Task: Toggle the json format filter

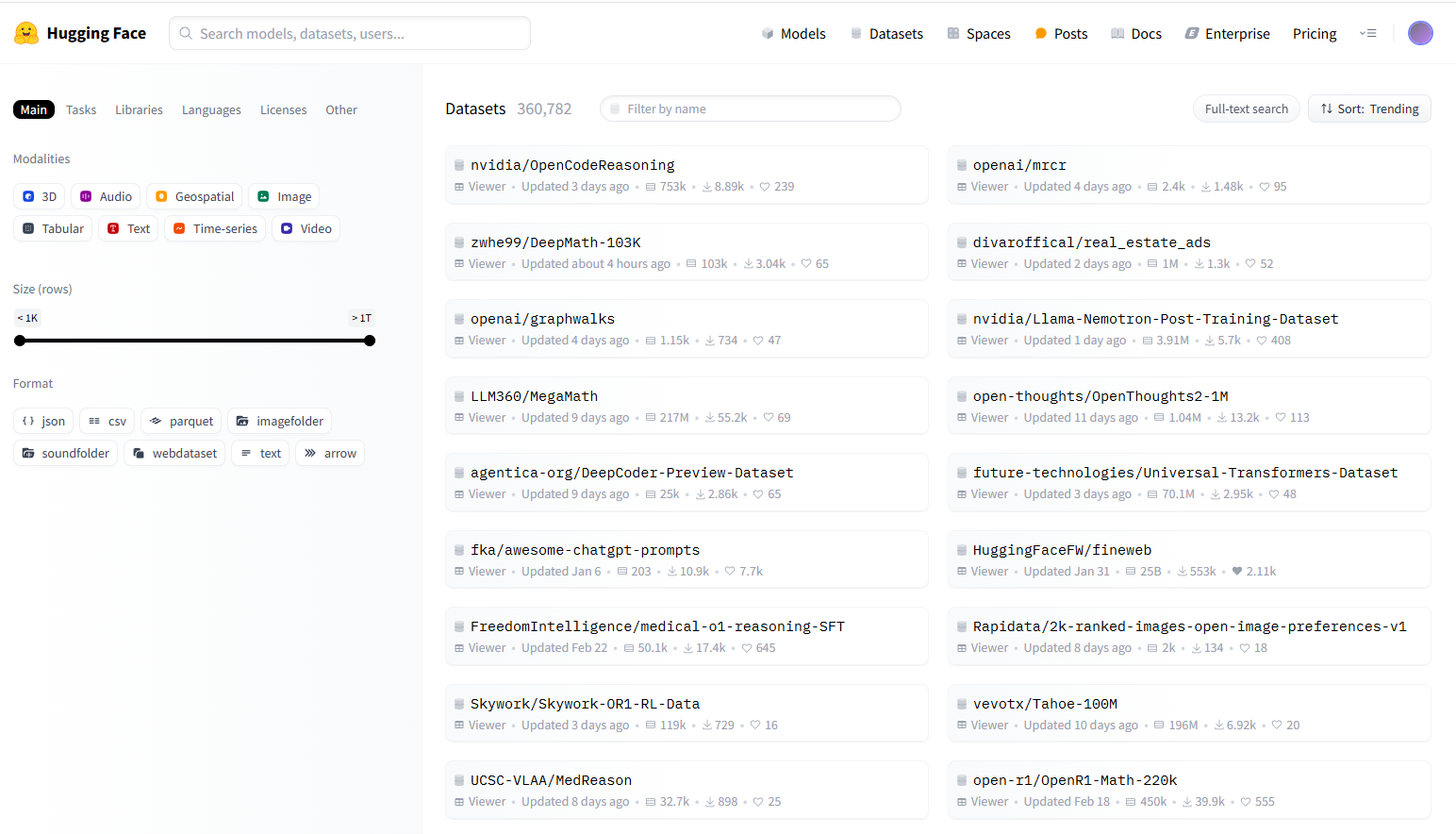Action: (x=43, y=421)
